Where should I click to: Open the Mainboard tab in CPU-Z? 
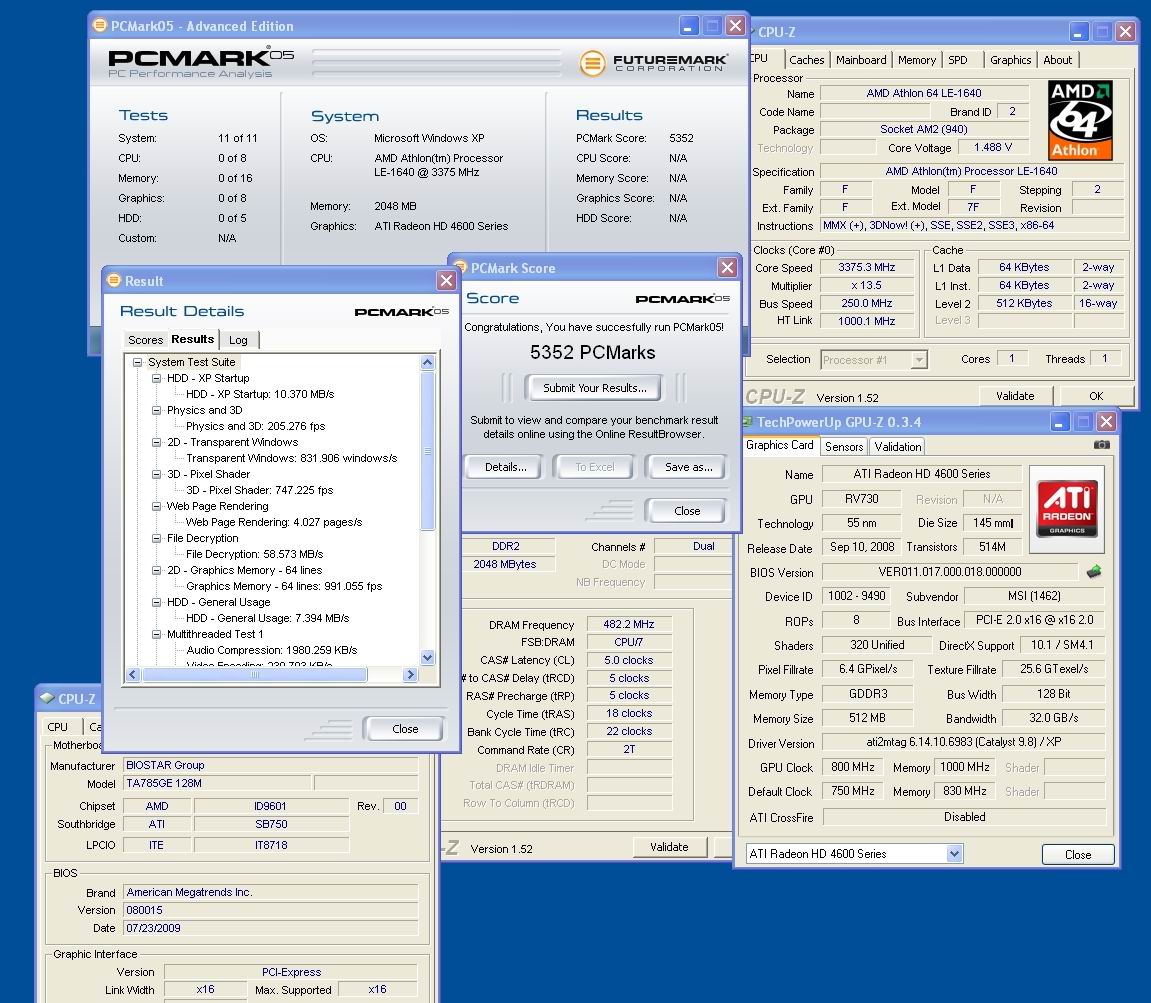point(861,60)
